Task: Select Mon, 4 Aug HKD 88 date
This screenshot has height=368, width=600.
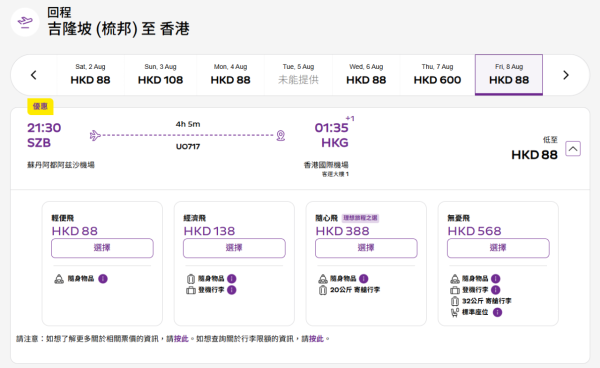Action: [x=230, y=75]
